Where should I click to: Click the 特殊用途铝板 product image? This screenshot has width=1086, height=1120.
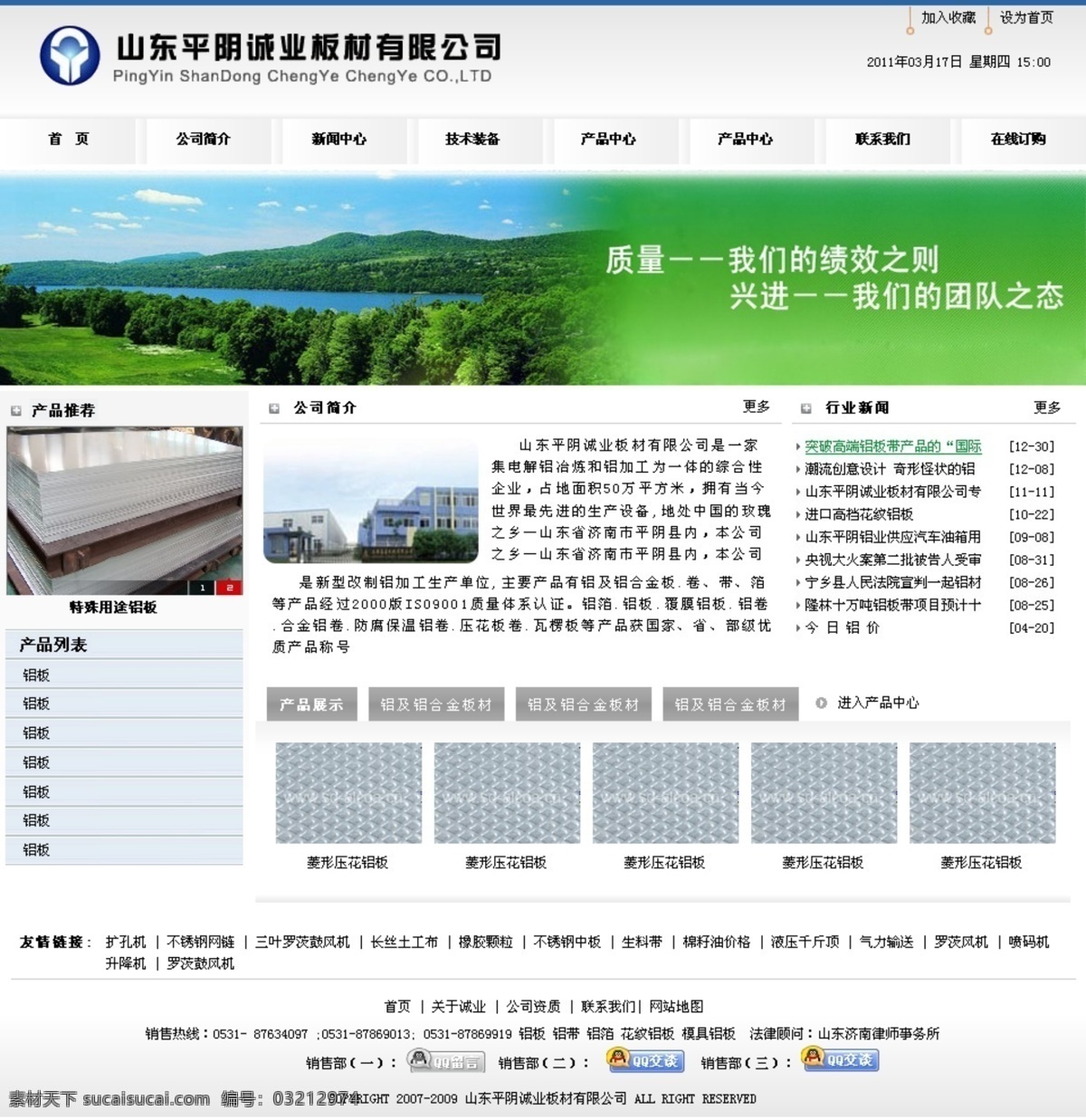tap(125, 511)
